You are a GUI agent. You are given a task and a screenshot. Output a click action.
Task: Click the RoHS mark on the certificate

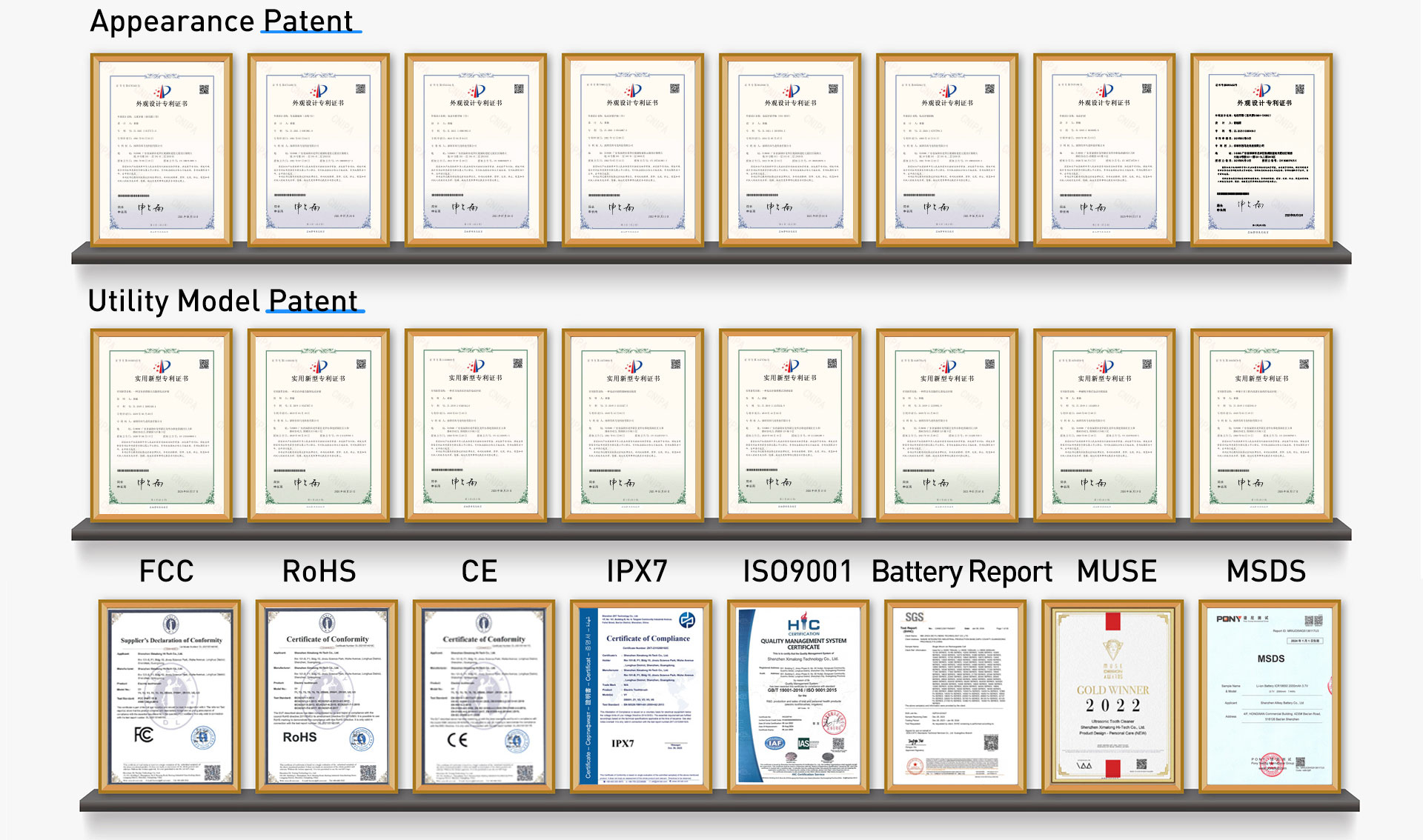tap(299, 737)
